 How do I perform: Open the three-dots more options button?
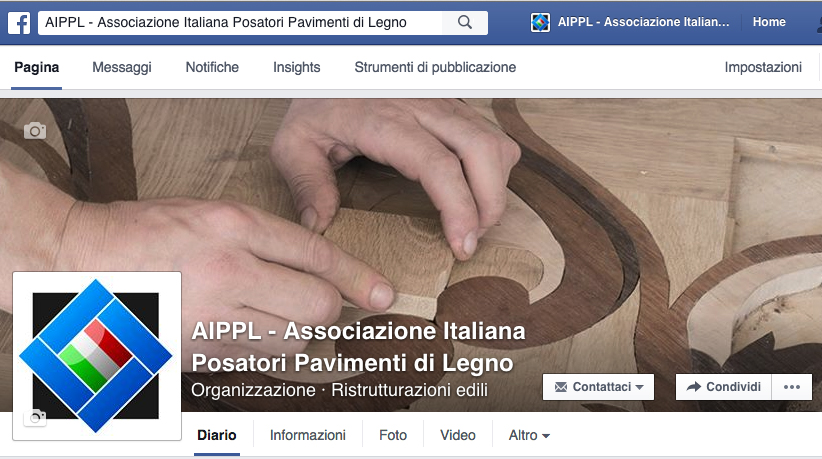tap(792, 387)
